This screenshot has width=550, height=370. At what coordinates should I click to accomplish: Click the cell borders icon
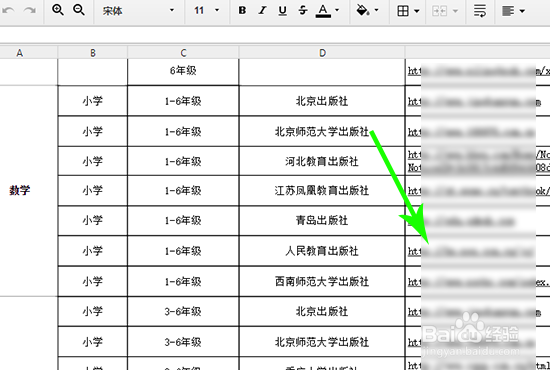403,11
